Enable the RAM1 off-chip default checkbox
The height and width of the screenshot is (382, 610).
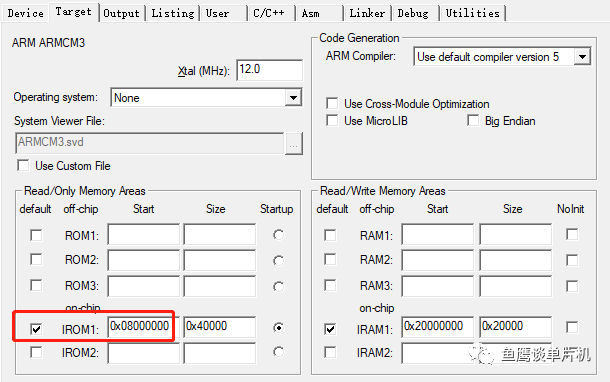[330, 235]
